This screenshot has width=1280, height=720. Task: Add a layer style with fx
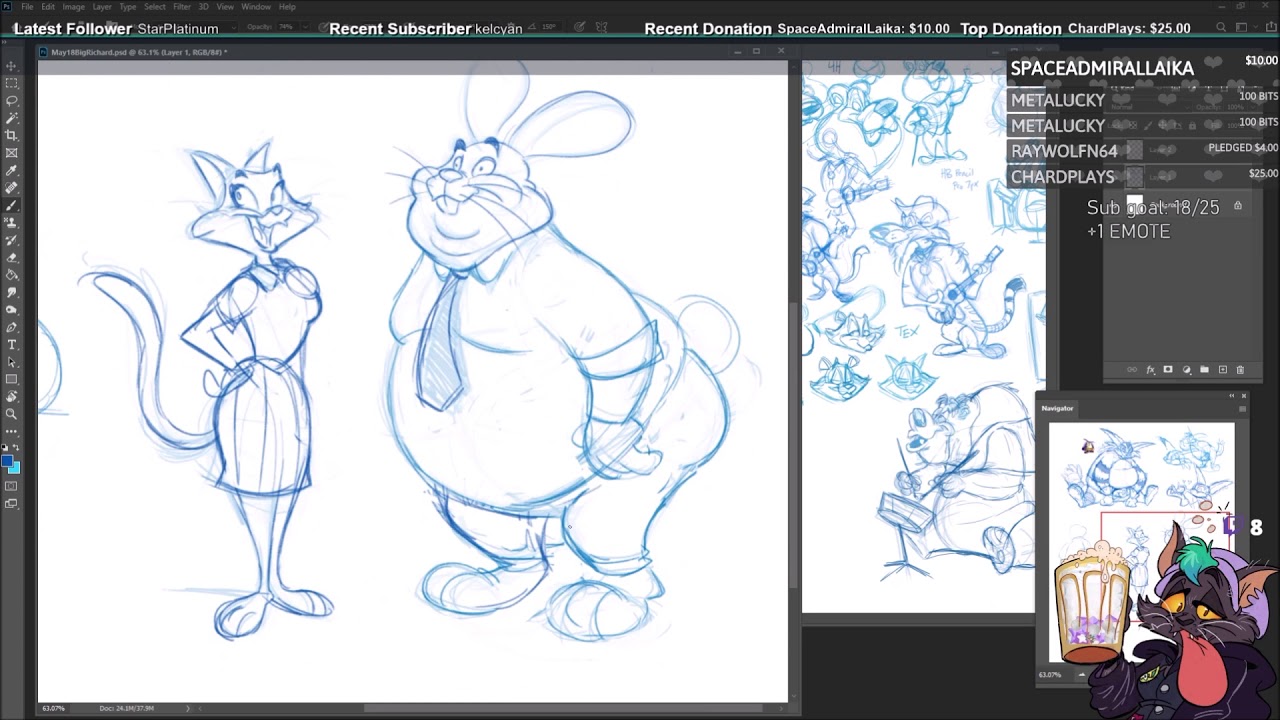tap(1150, 370)
